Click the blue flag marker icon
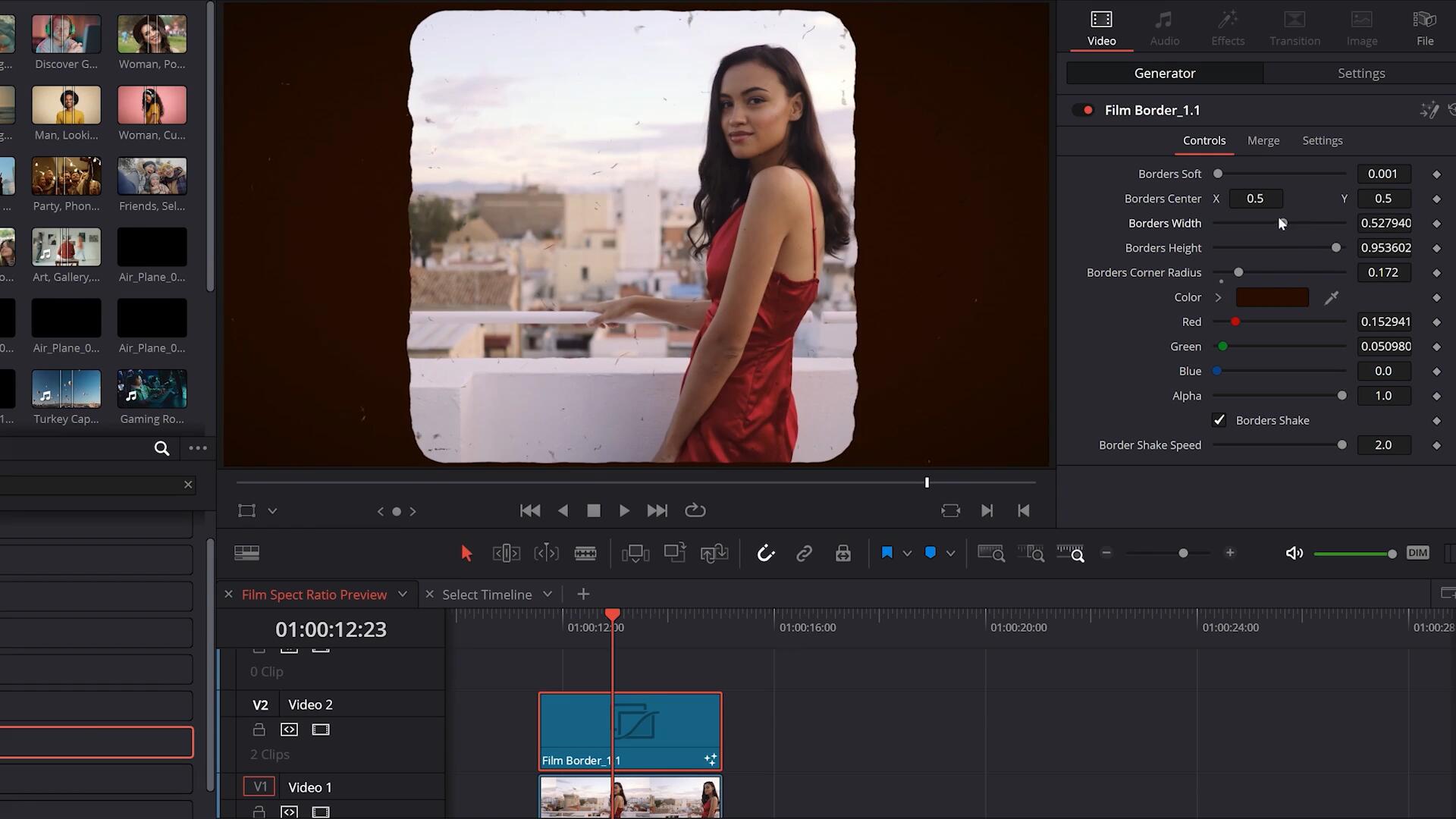 [x=886, y=553]
